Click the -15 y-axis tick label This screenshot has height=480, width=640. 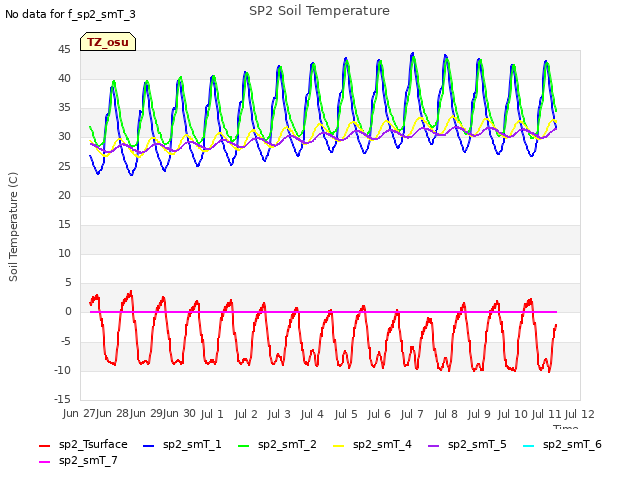pos(62,399)
